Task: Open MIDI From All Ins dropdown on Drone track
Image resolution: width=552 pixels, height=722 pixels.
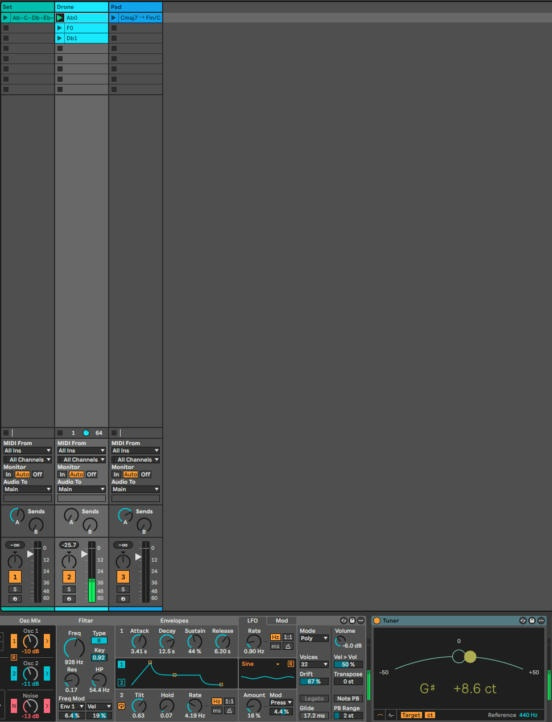Action: (x=81, y=451)
